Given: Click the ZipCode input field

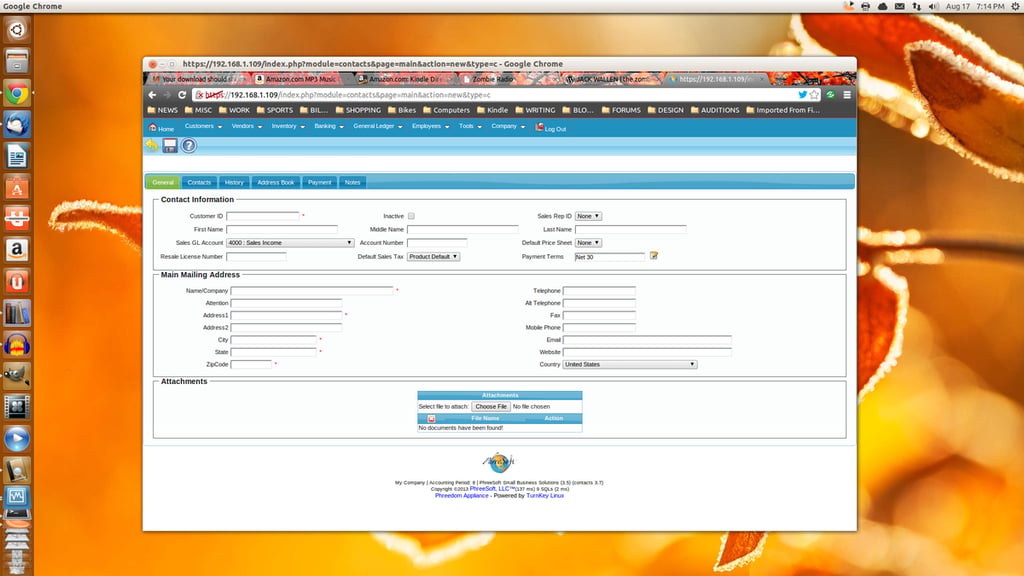Looking at the screenshot, I should point(251,364).
